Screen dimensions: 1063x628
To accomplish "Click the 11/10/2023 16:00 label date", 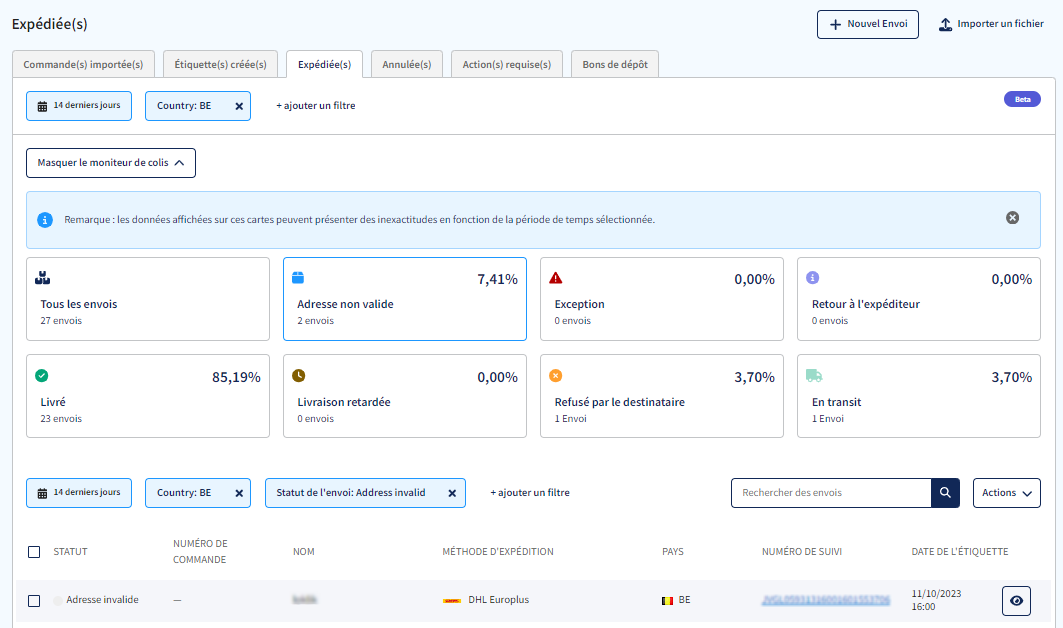I will [x=936, y=600].
